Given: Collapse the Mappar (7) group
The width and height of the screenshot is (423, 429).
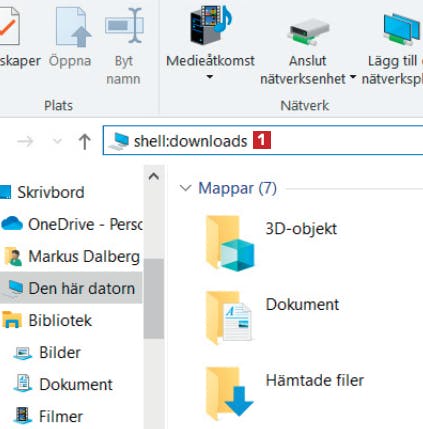Looking at the screenshot, I should coord(185,188).
